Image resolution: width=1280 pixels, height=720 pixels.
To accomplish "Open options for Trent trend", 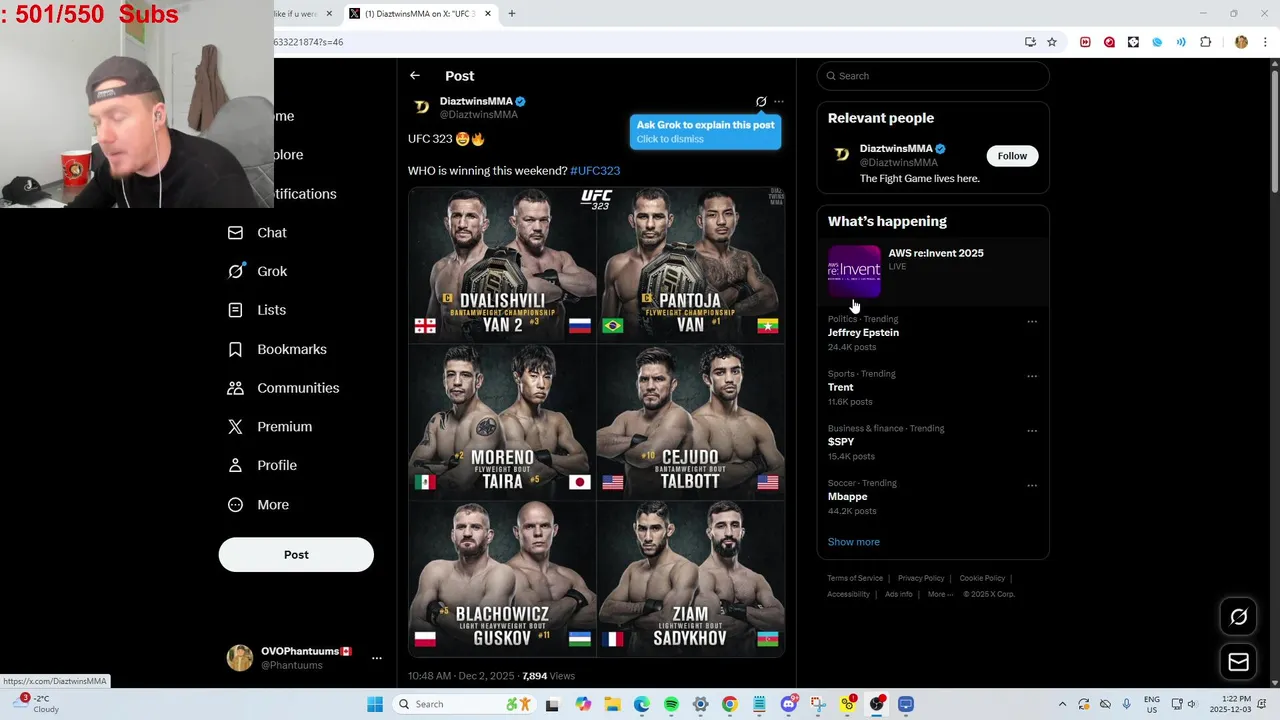I will pos(1032,377).
